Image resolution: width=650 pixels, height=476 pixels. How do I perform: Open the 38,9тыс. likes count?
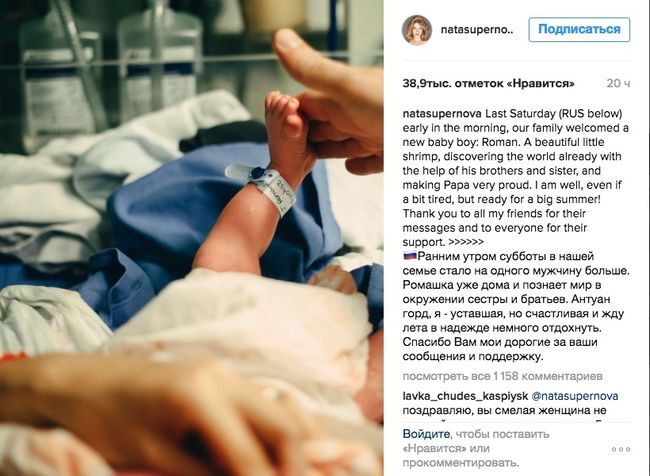(x=488, y=84)
